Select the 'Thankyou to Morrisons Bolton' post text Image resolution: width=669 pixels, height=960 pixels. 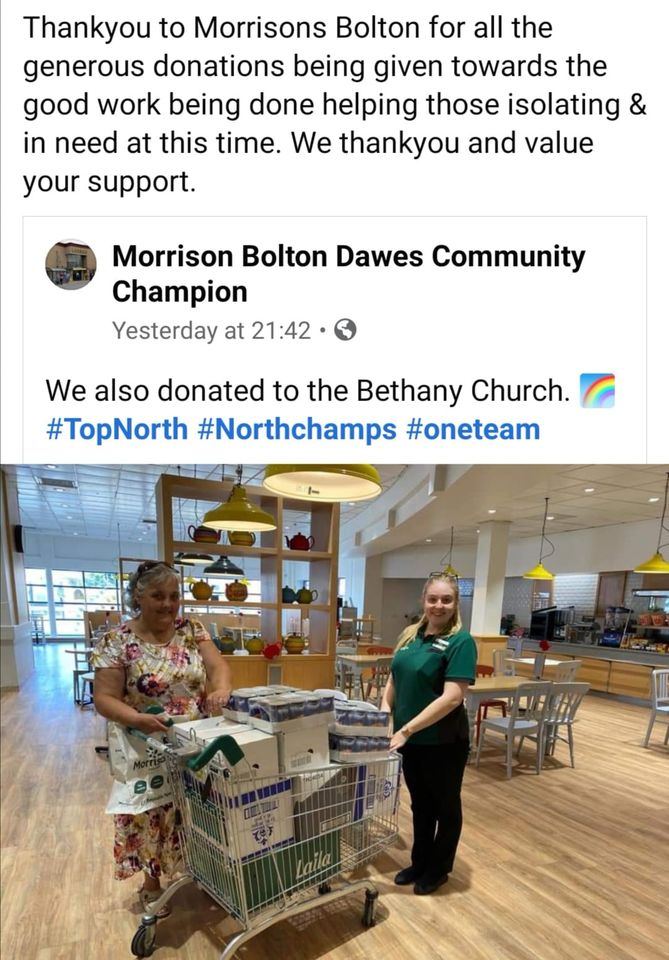[335, 104]
